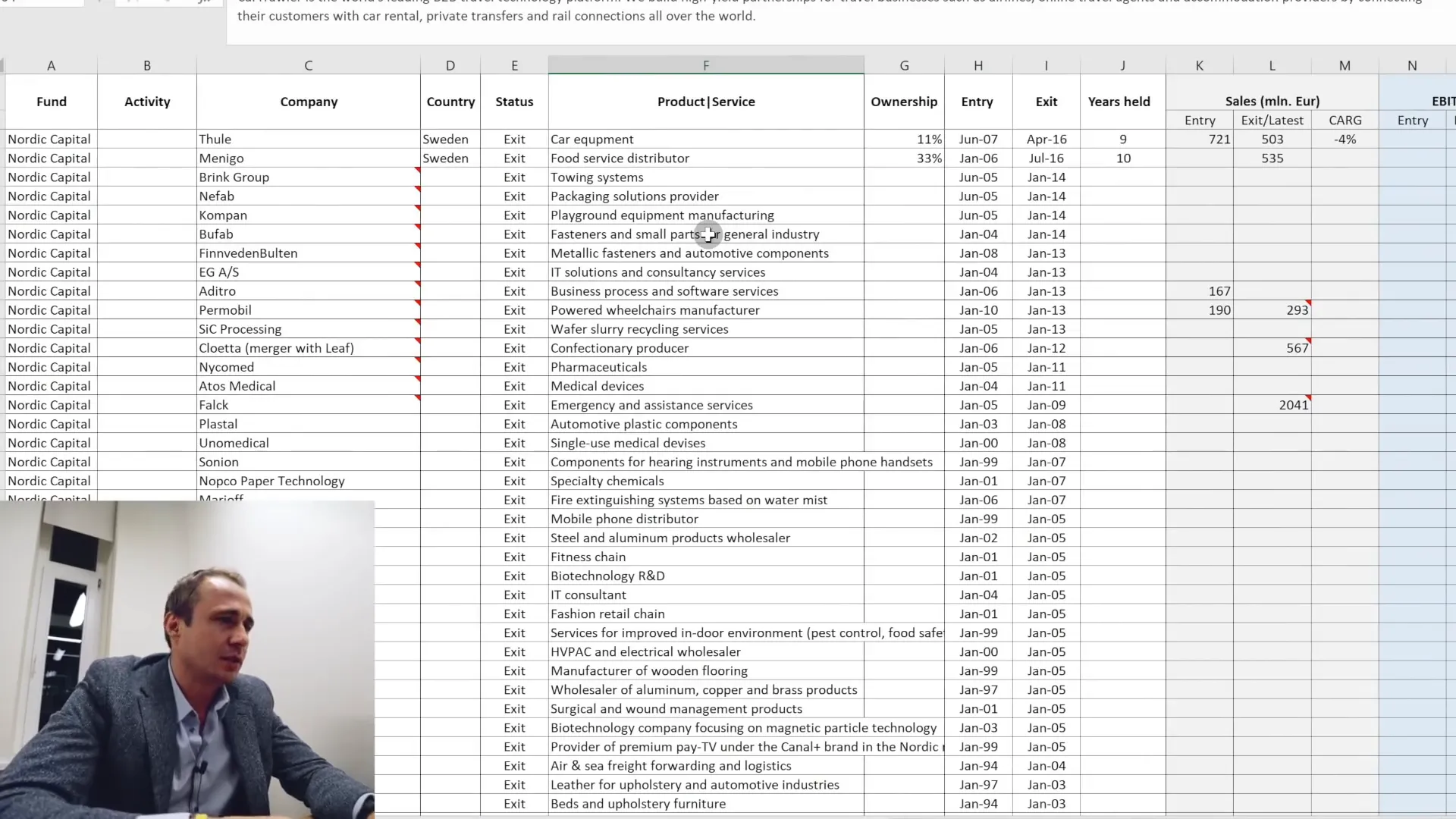The height and width of the screenshot is (819, 1456).
Task: Click the CARG subheader cell
Action: 1345,120
